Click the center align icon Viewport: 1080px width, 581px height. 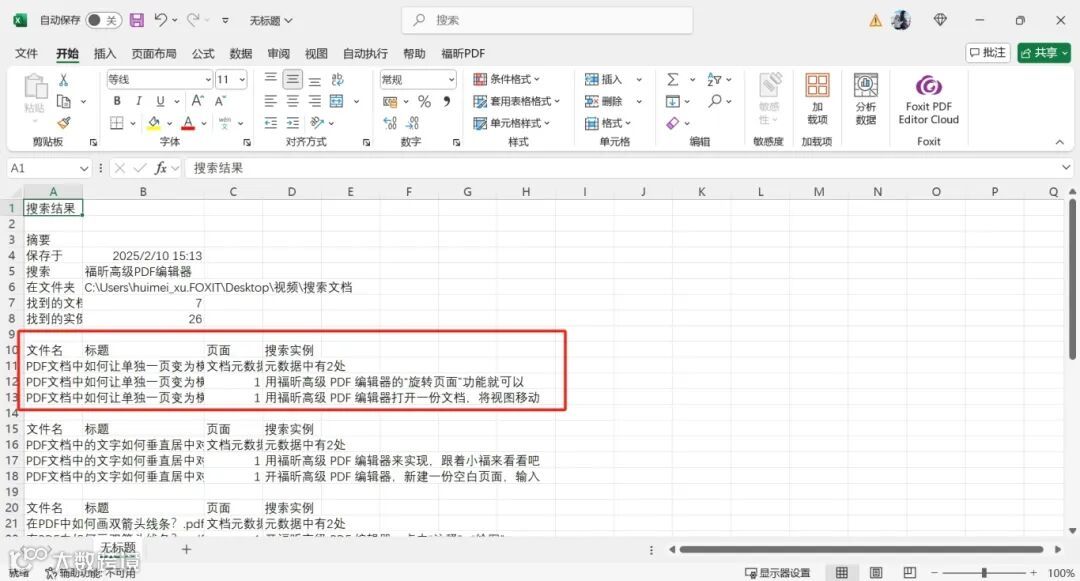293,101
